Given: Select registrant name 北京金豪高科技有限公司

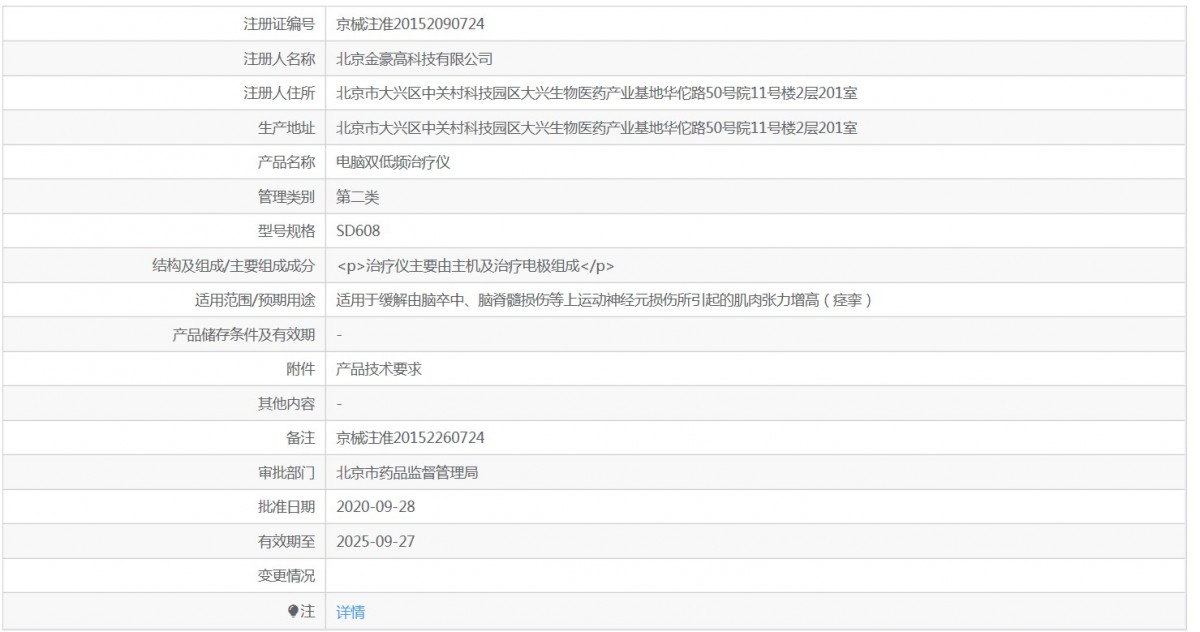Looking at the screenshot, I should pyautogui.click(x=415, y=58).
